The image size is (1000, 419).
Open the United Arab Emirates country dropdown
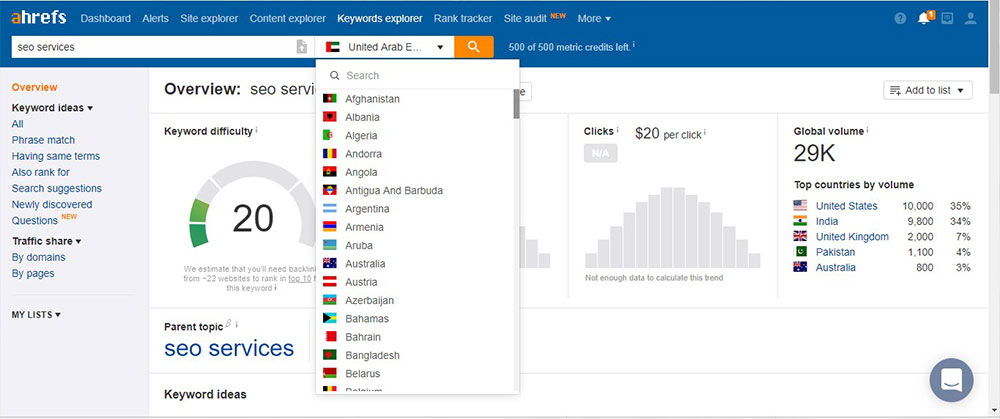[x=385, y=47]
